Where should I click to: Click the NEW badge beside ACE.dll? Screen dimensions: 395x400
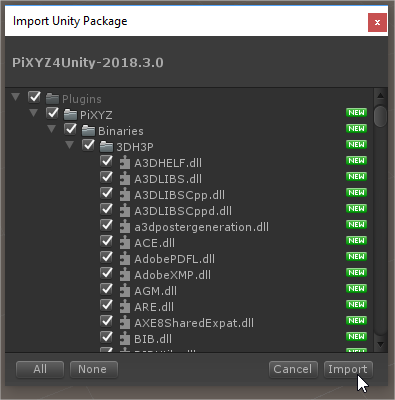click(356, 241)
